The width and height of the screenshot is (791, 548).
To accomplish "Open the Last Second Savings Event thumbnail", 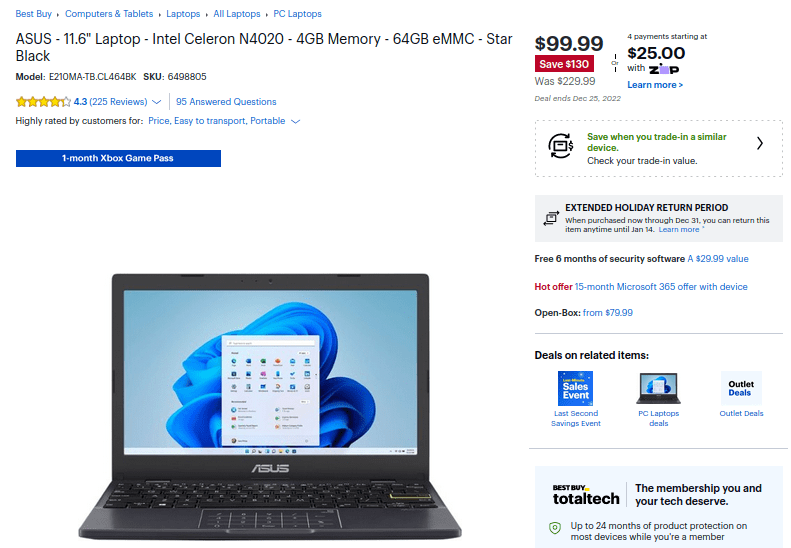I will 575,388.
